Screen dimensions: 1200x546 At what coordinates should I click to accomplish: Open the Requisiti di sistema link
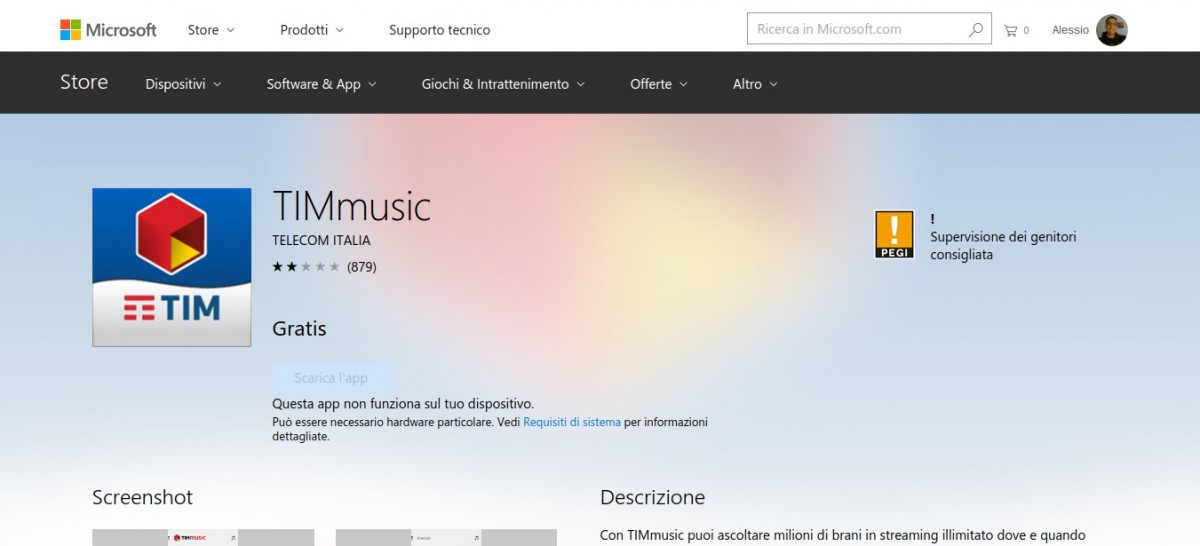coord(572,422)
